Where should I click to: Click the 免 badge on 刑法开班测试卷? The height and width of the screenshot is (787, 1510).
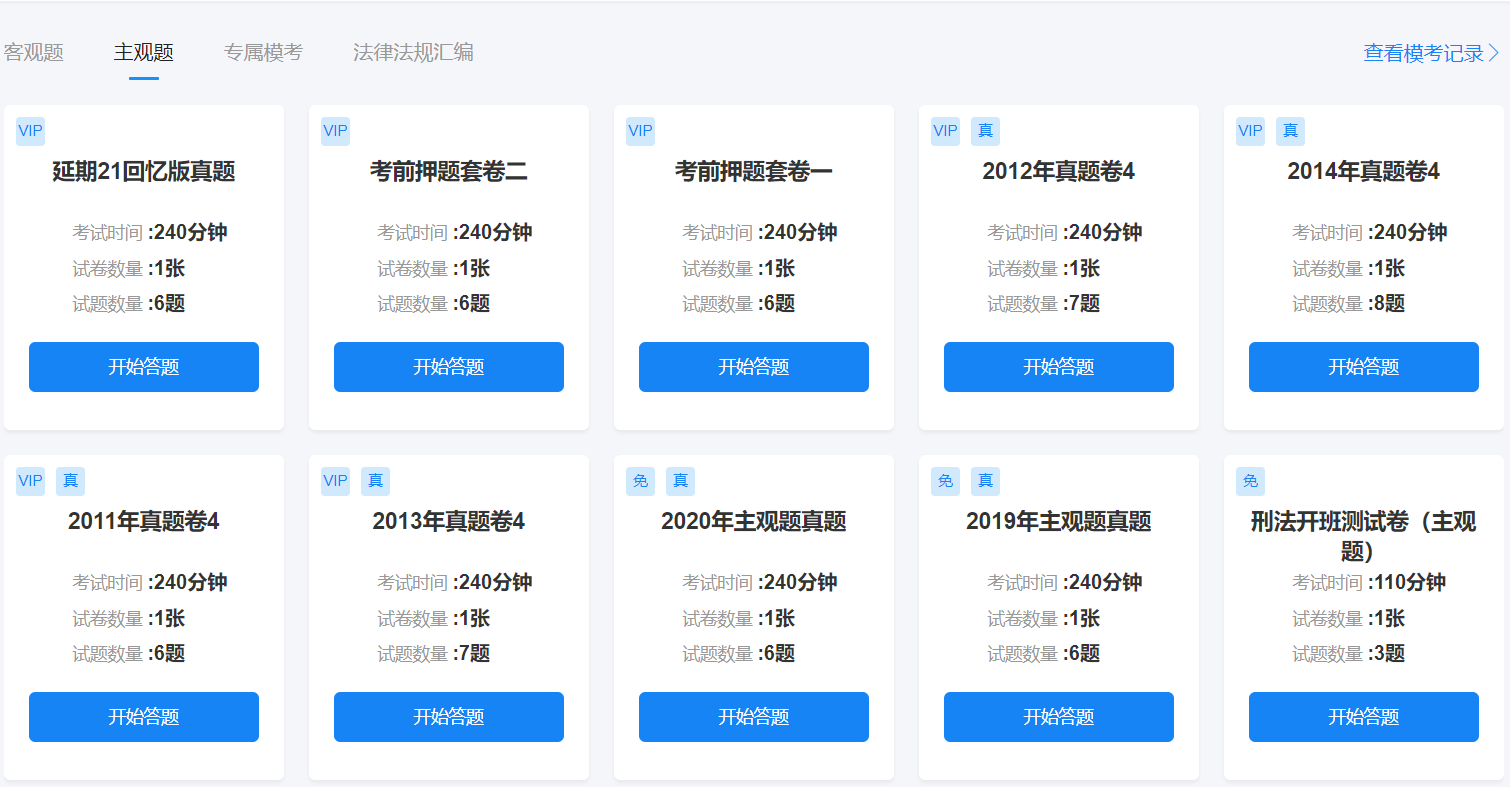1250,481
